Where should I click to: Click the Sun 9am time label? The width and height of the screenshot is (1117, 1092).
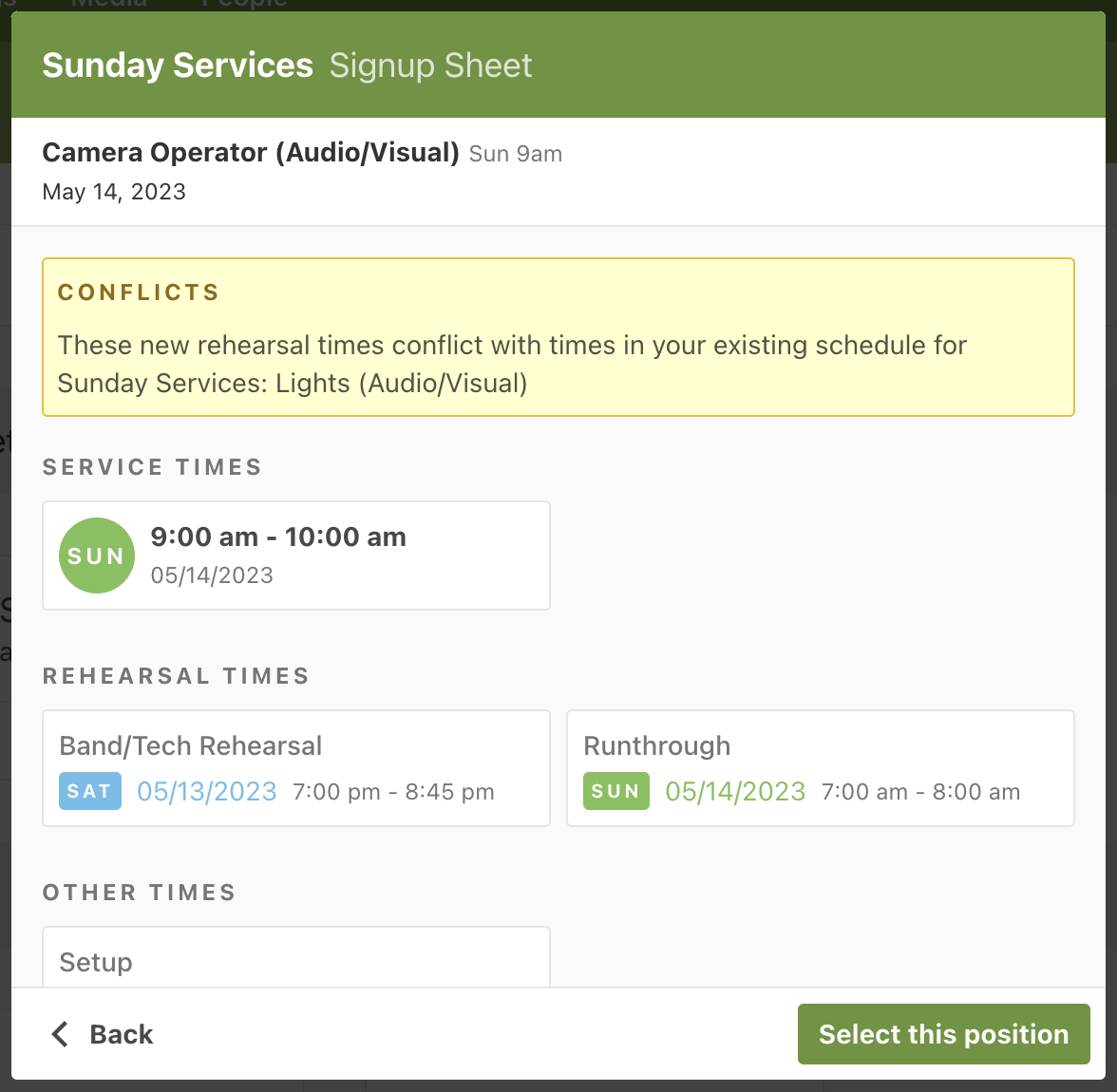(x=516, y=154)
